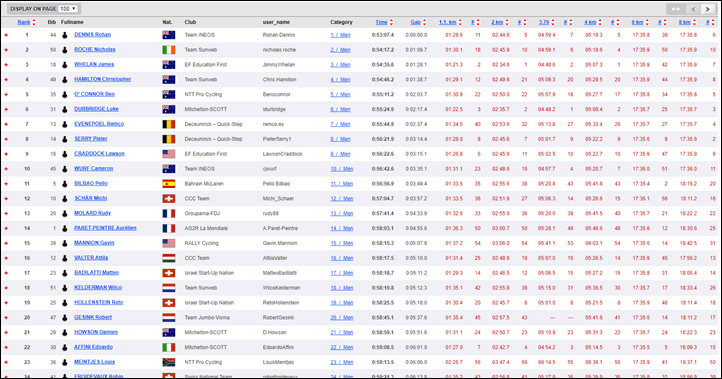Expand row details for MANNION Gavin

click(6, 243)
